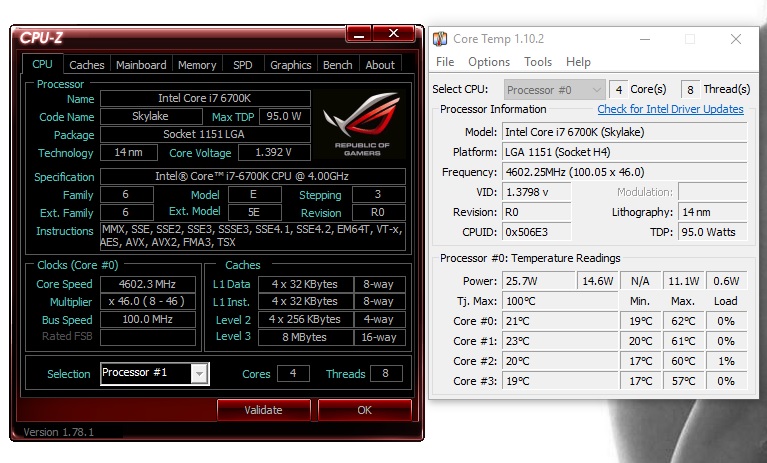Open the Options menu in Core Temp

489,62
